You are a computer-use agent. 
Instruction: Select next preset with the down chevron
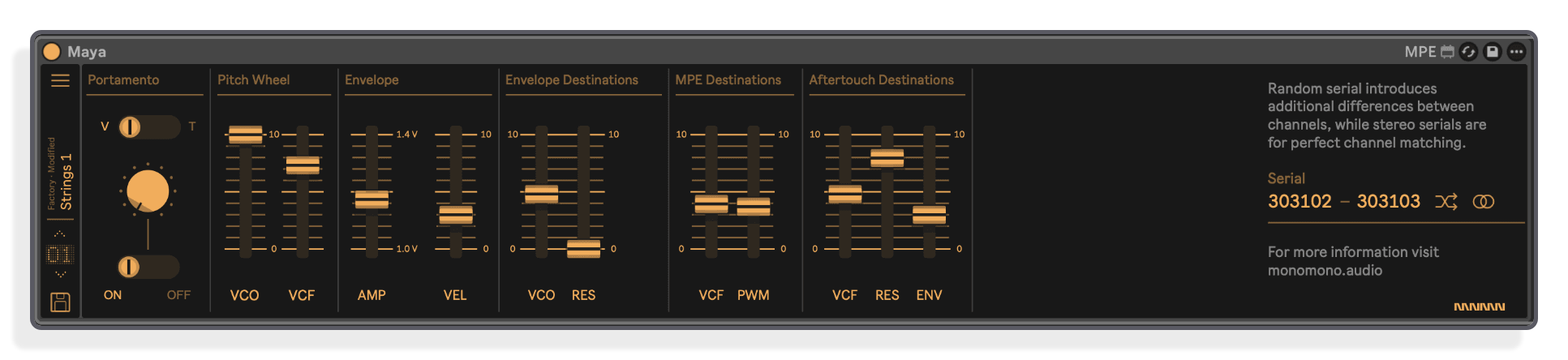coord(60,275)
